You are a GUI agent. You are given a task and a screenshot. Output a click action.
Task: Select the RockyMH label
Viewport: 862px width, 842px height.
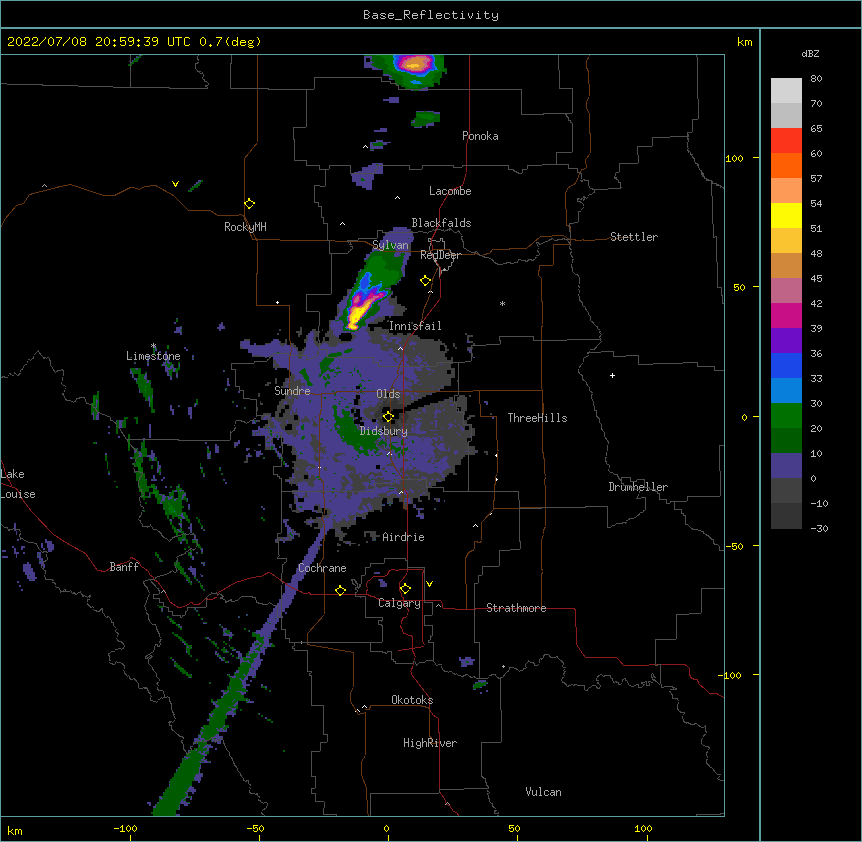[x=245, y=227]
